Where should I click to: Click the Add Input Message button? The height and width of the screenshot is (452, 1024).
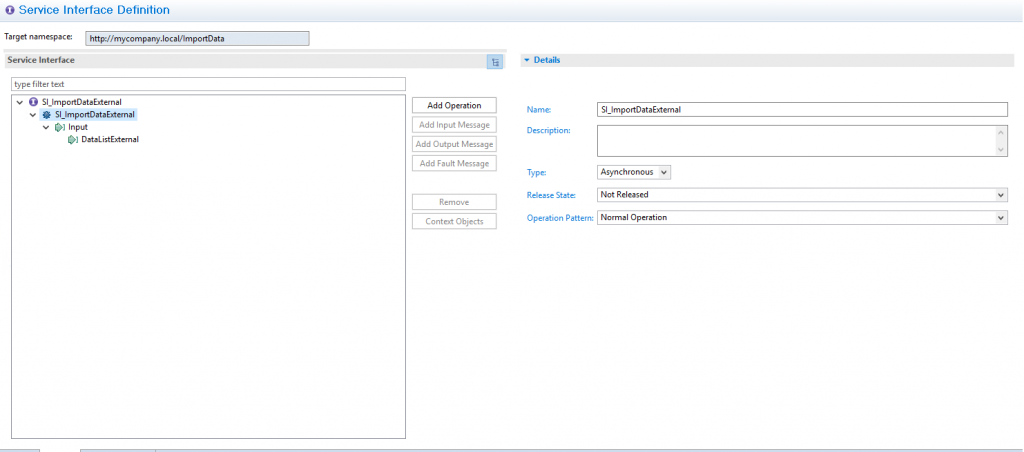coord(454,125)
